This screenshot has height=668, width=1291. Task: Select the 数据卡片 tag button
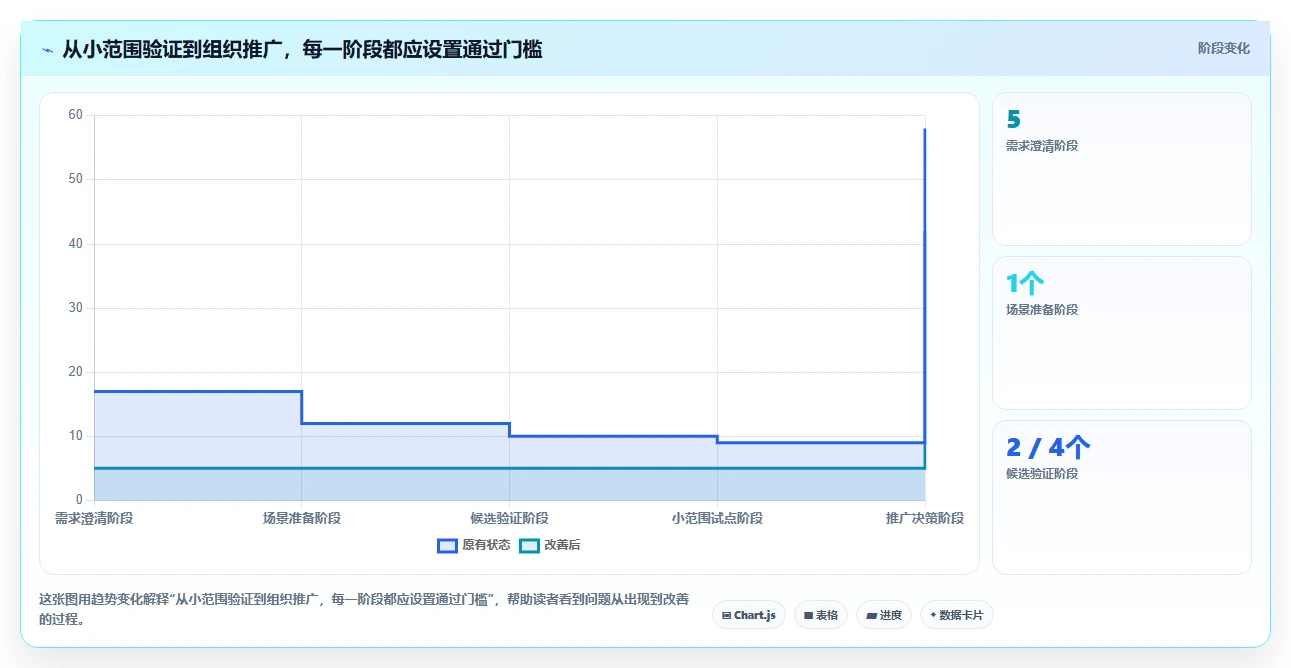957,615
